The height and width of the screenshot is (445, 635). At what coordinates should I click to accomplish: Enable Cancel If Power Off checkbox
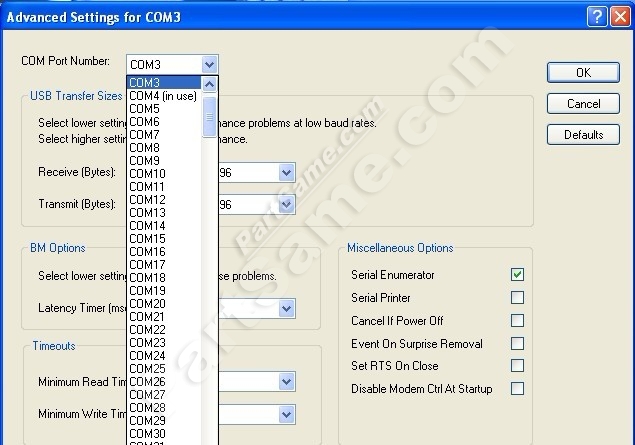tap(517, 321)
